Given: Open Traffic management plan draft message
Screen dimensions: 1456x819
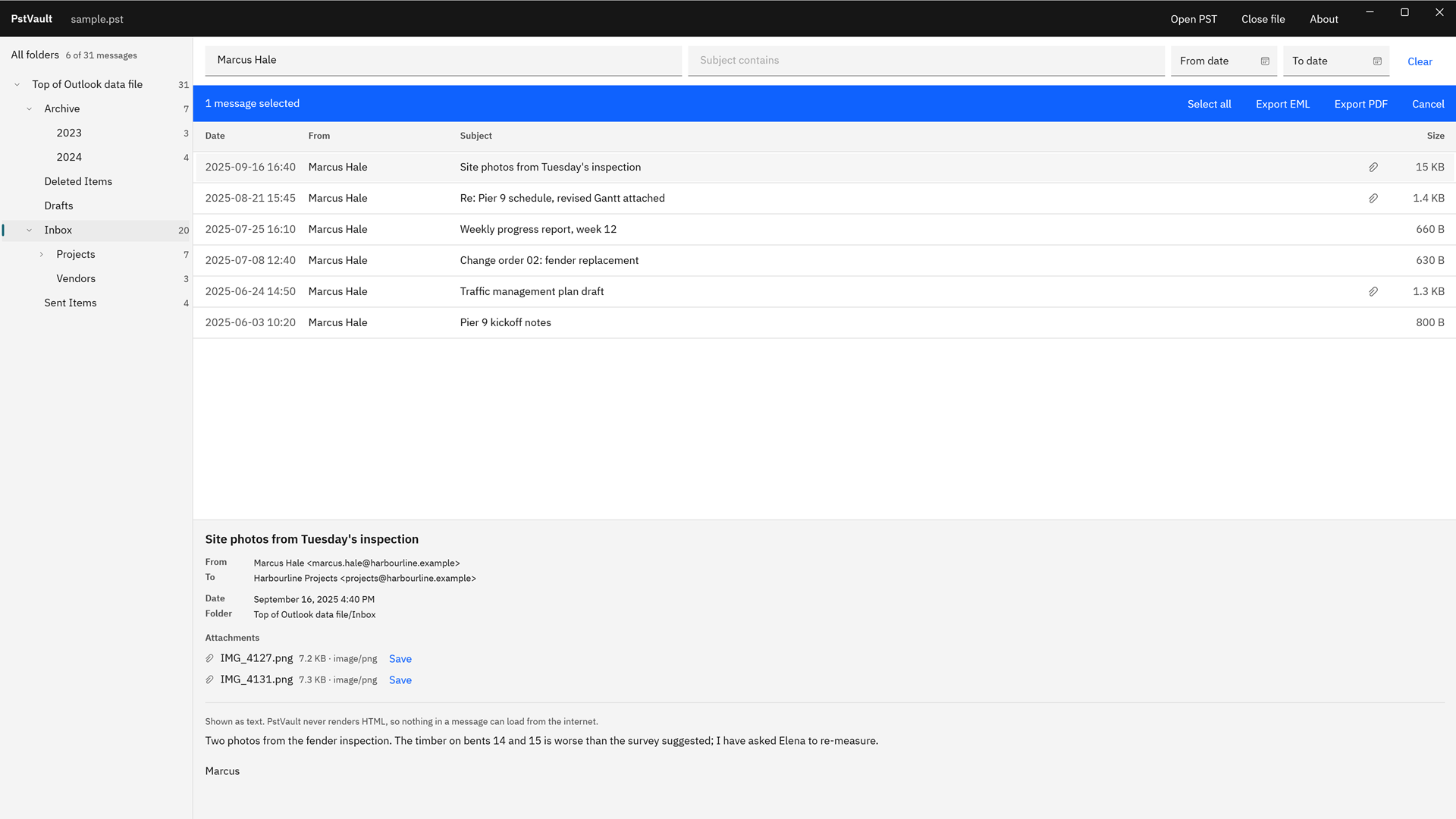Looking at the screenshot, I should click(824, 291).
